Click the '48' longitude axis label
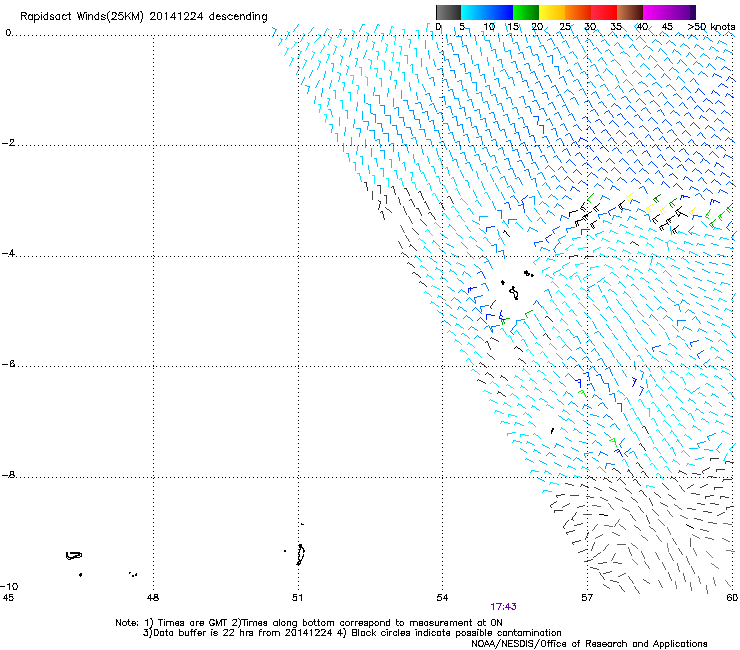Screen dimensions: 740x650 [153, 598]
